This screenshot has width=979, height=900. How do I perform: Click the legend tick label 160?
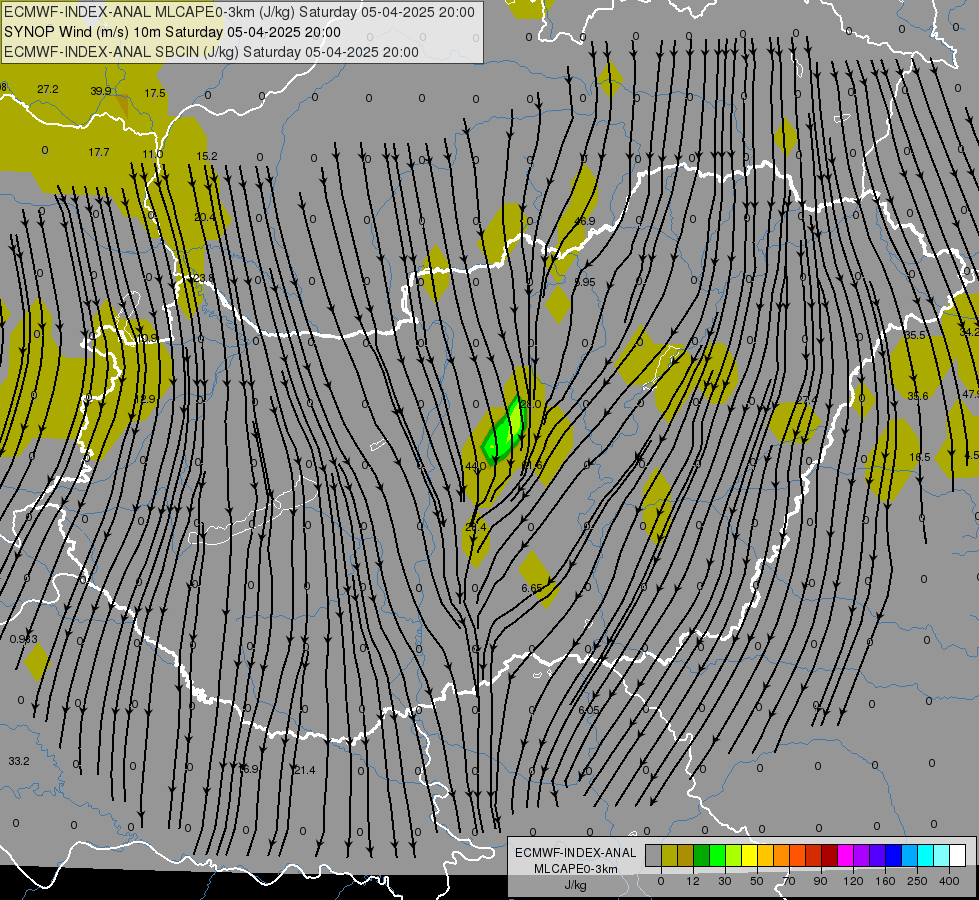point(885,881)
